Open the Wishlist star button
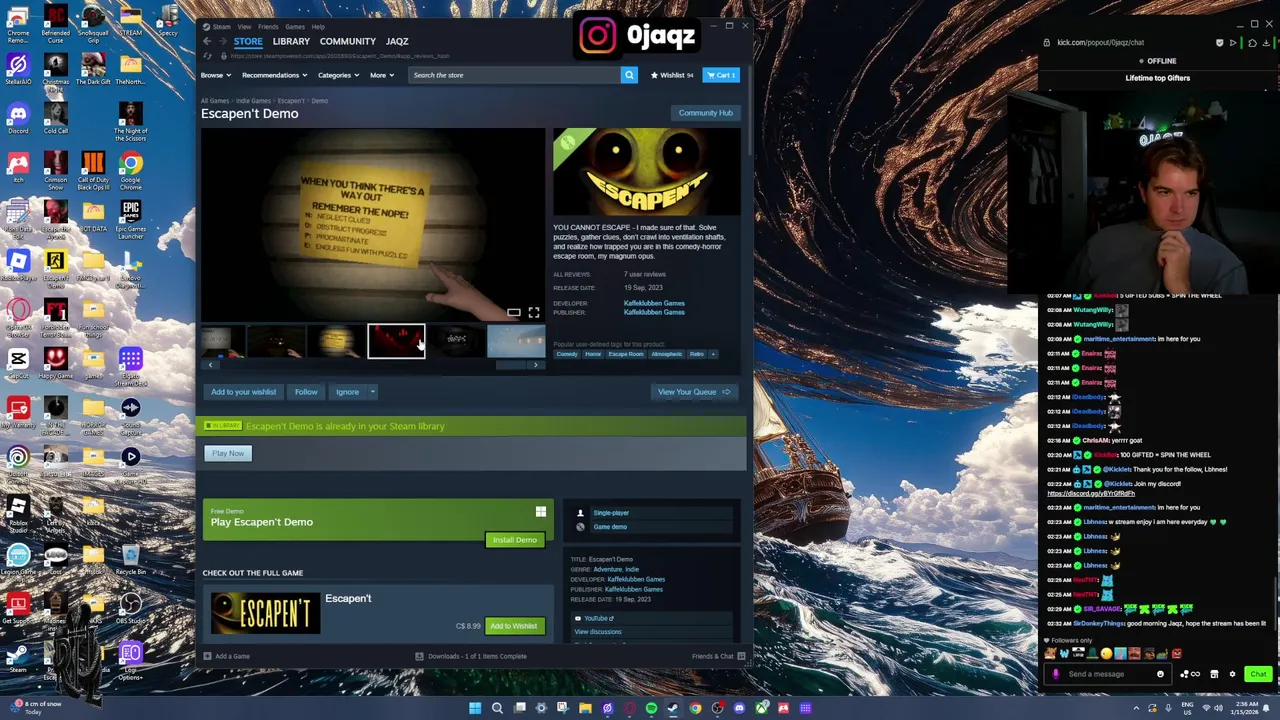1280x720 pixels. tap(672, 75)
